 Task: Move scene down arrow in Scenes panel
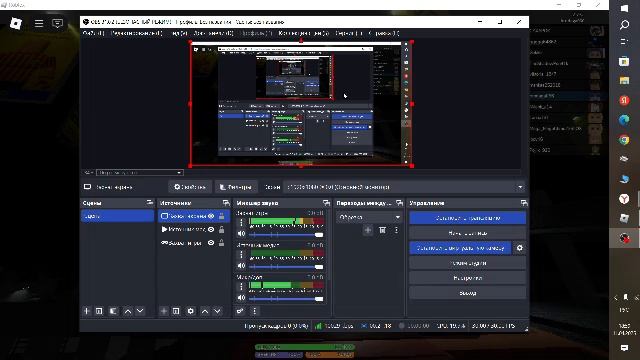(140, 311)
